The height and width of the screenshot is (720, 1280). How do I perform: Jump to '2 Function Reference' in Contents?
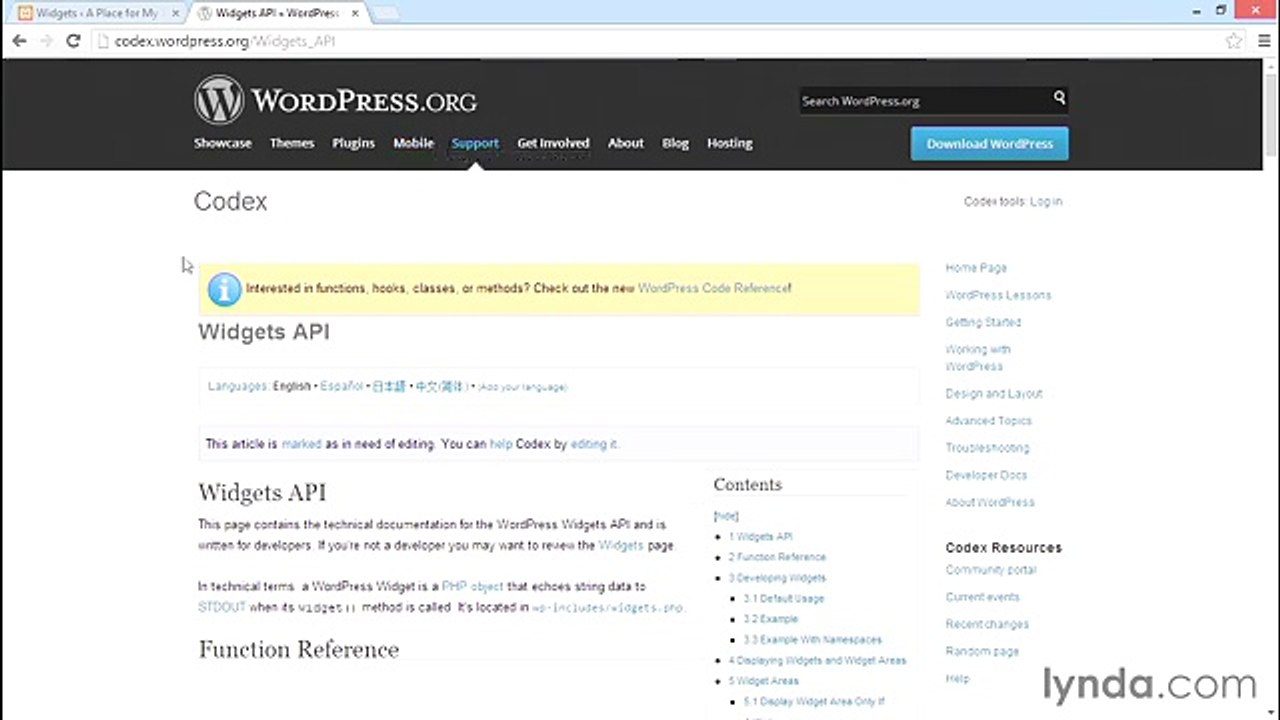[x=777, y=557]
